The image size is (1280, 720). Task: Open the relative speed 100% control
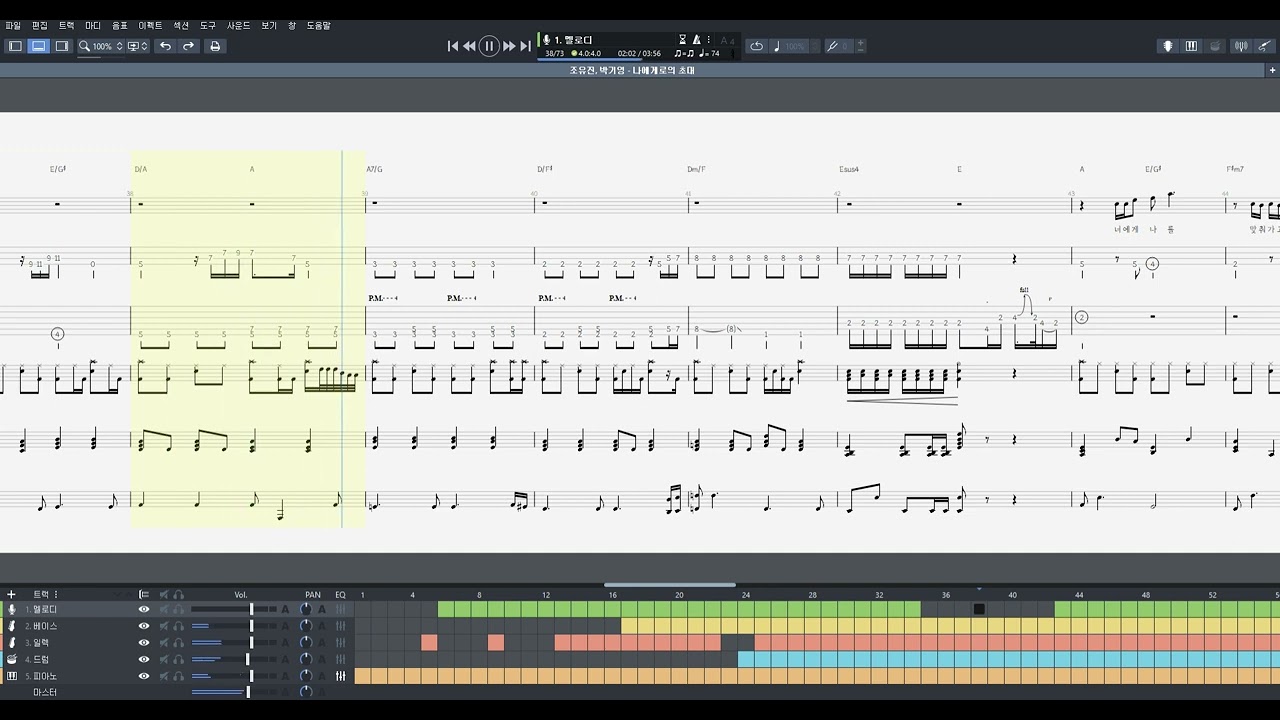[x=790, y=46]
